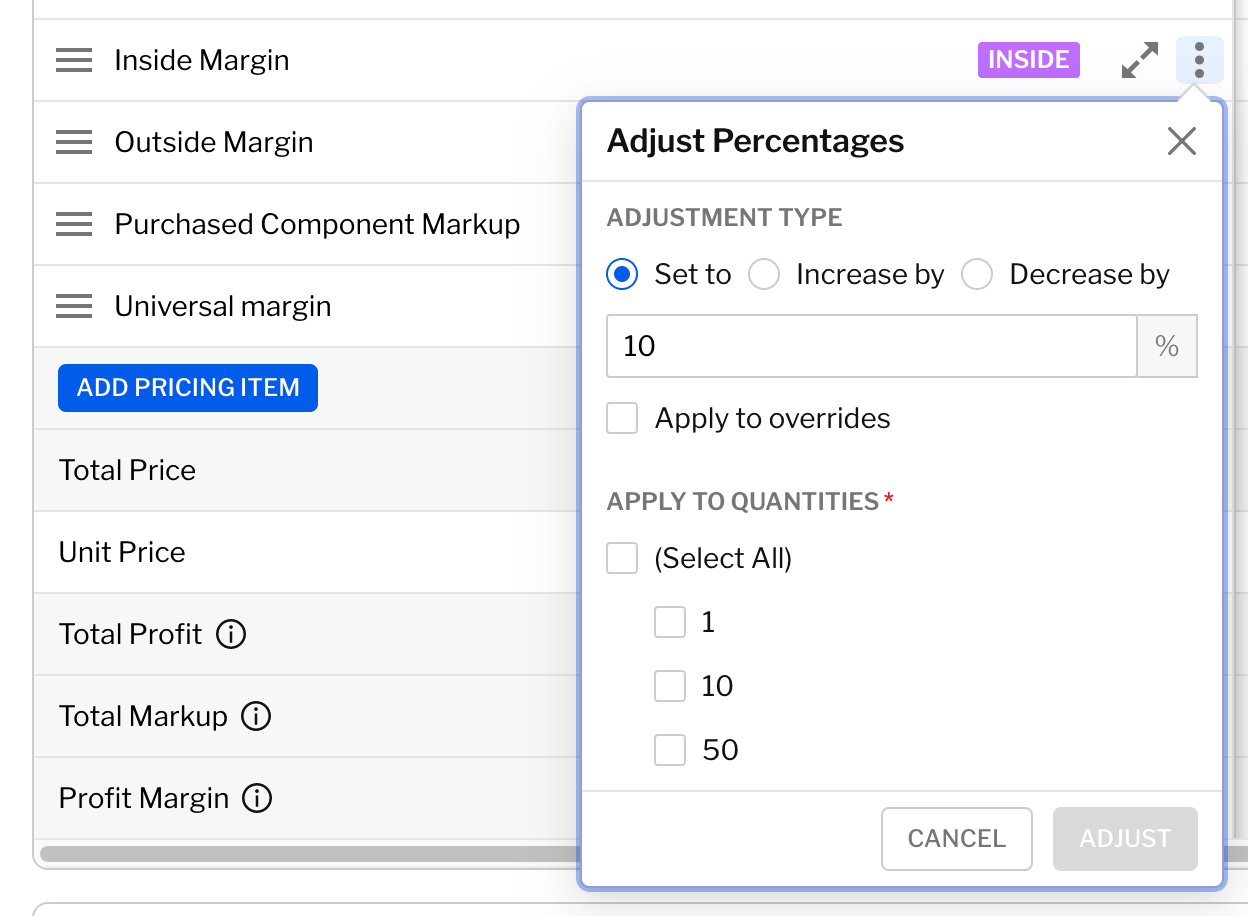Grab the Purchased Component Markup reorder handle
This screenshot has height=916, width=1248.
point(74,224)
